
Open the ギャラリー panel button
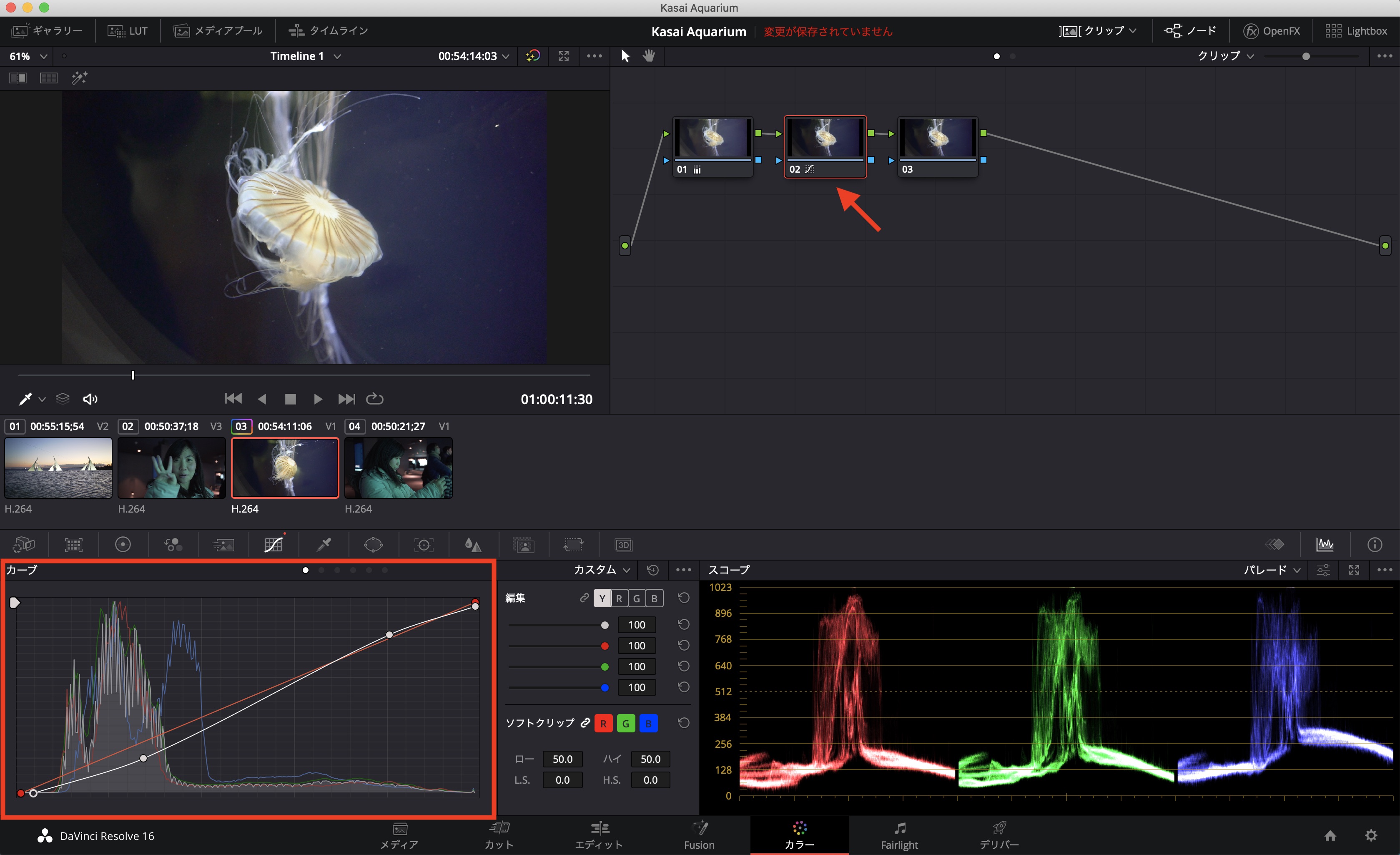[47, 31]
